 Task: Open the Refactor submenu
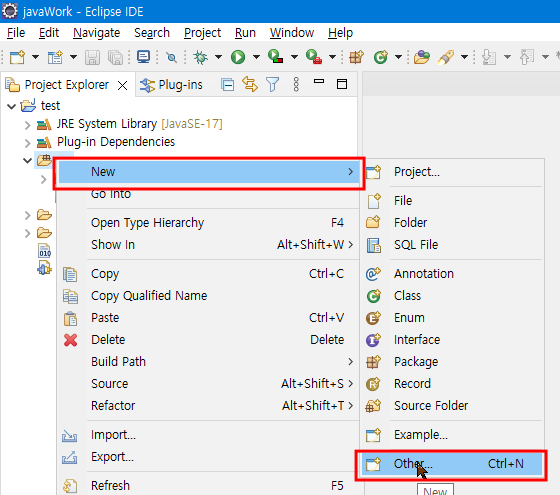[x=209, y=406]
